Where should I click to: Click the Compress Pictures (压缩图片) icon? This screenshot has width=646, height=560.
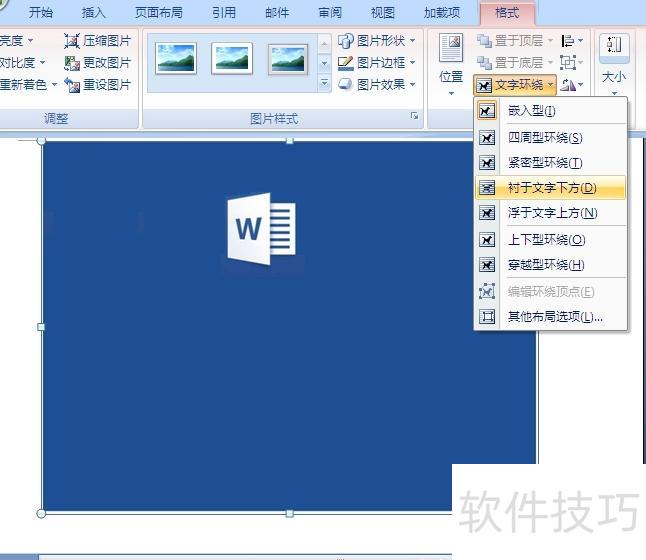point(72,41)
